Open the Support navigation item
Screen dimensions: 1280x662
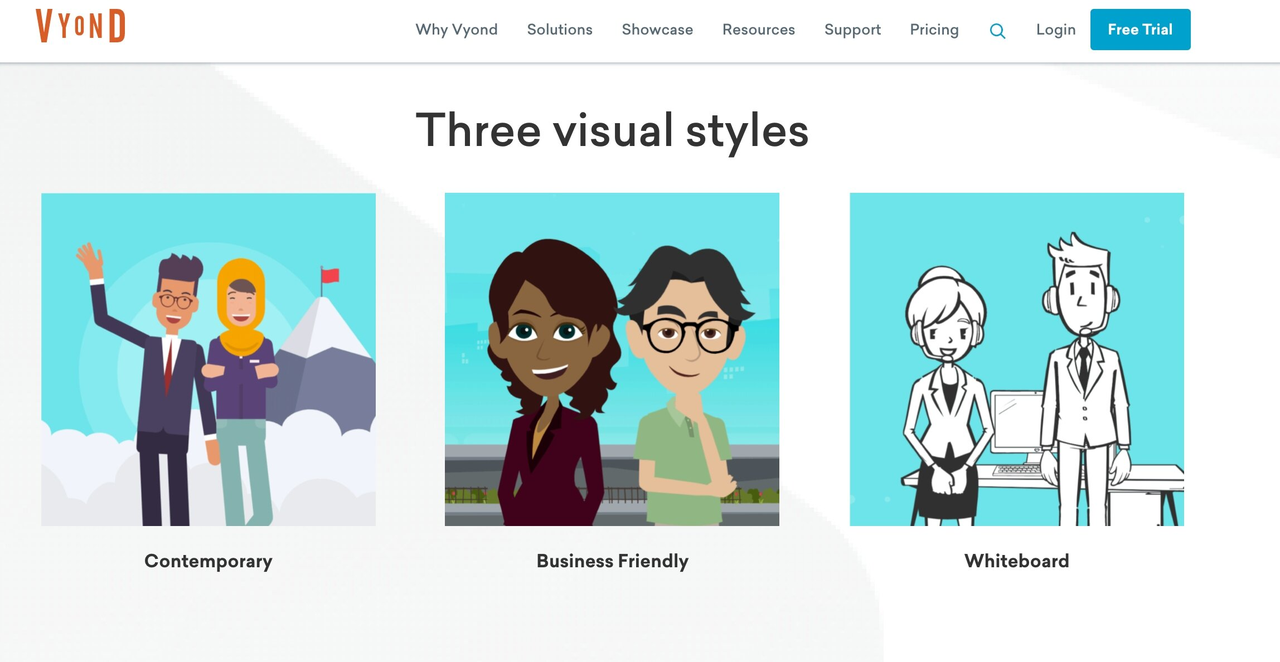coord(852,30)
